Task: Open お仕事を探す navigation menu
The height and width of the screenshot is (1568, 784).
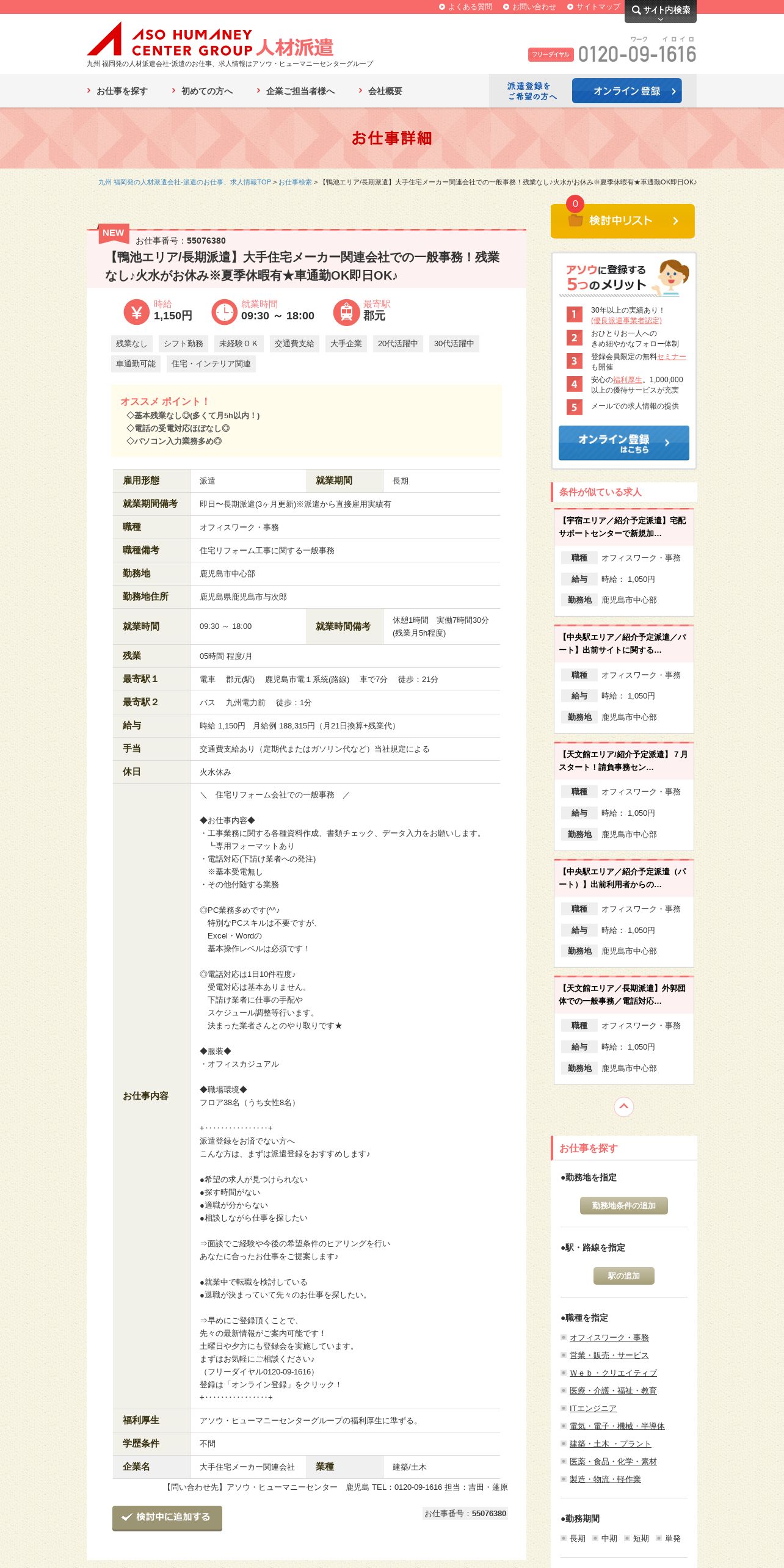Action: coord(117,91)
